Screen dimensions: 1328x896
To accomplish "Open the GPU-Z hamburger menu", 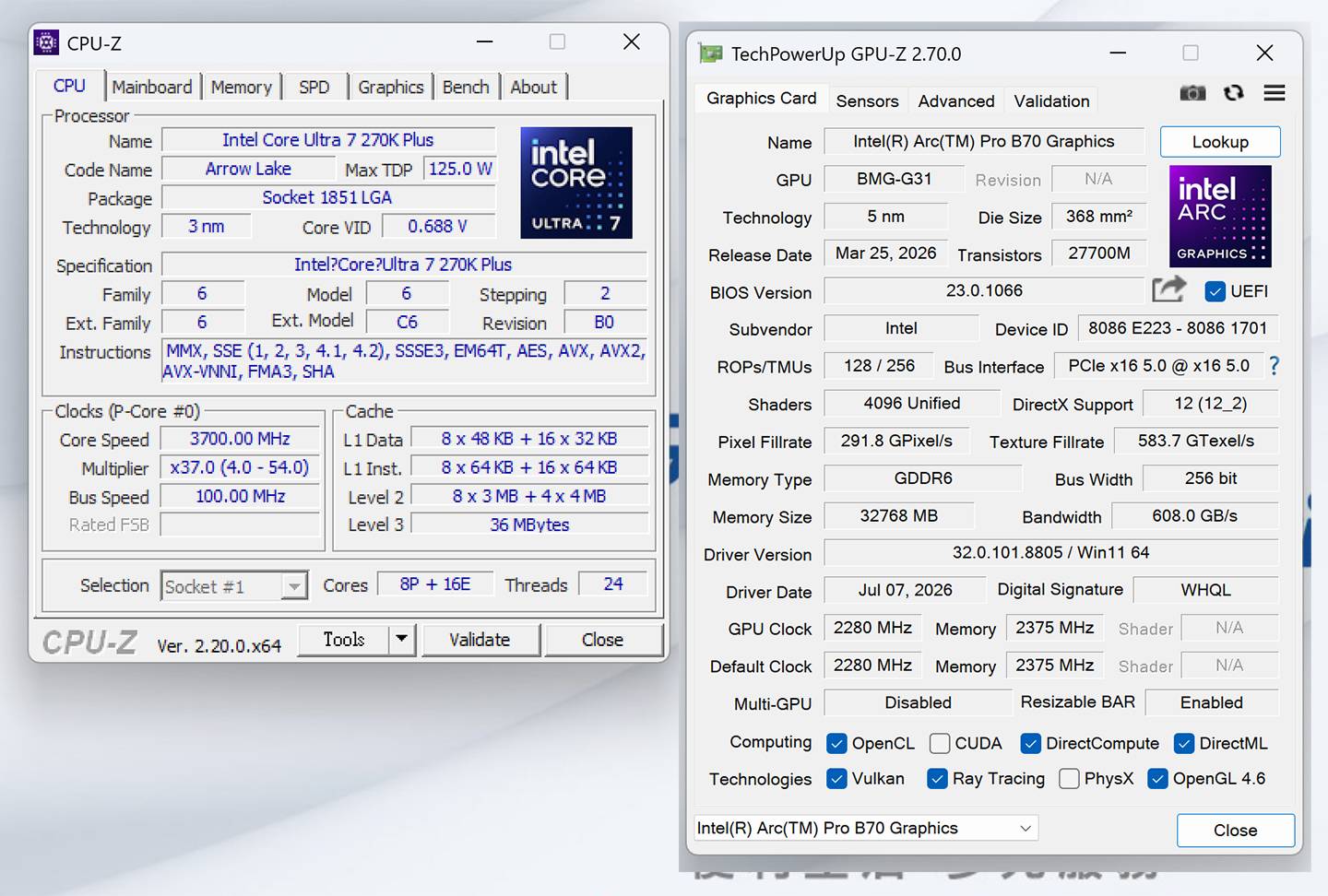I will point(1275,93).
